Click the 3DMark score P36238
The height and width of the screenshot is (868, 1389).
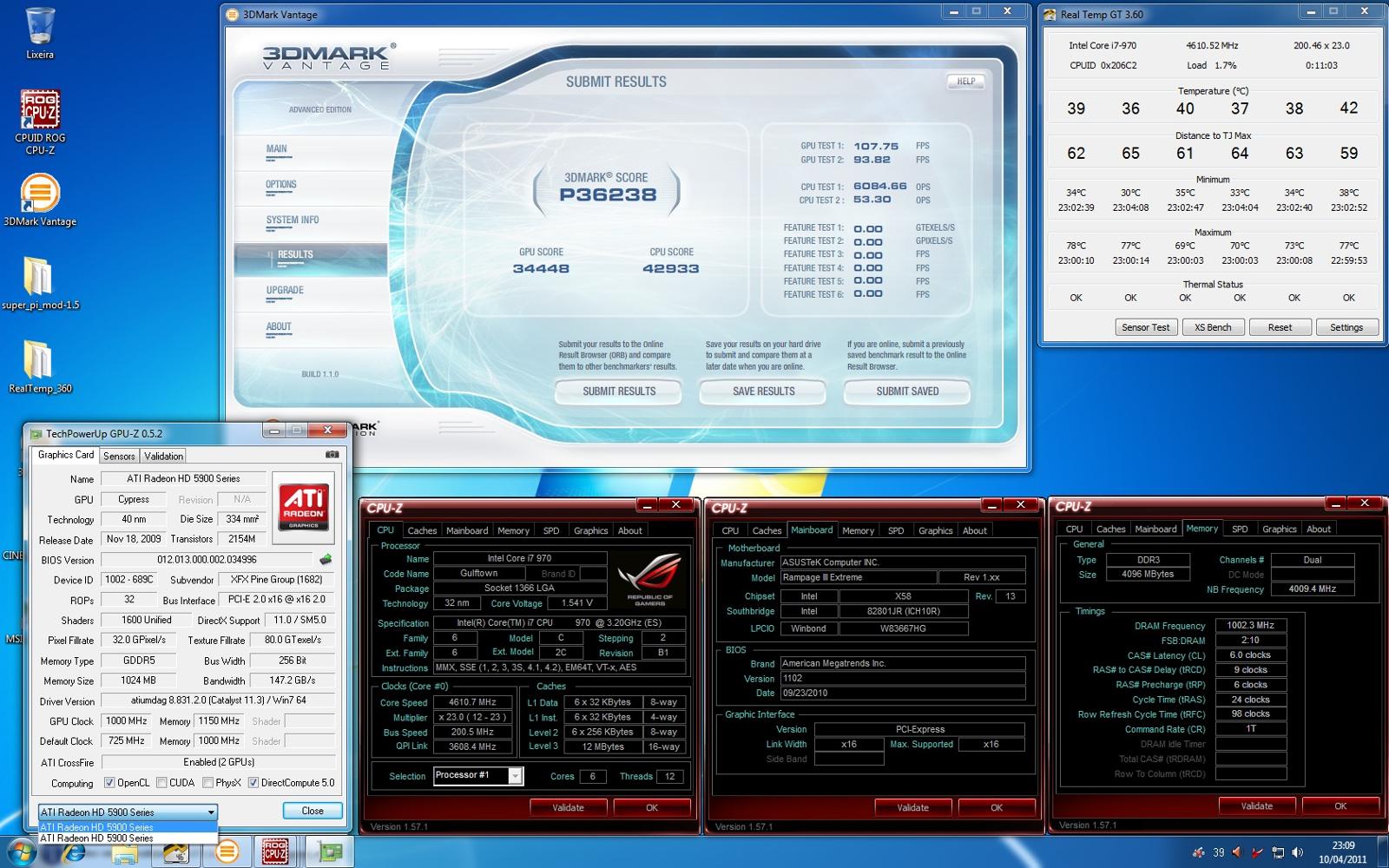click(x=608, y=195)
